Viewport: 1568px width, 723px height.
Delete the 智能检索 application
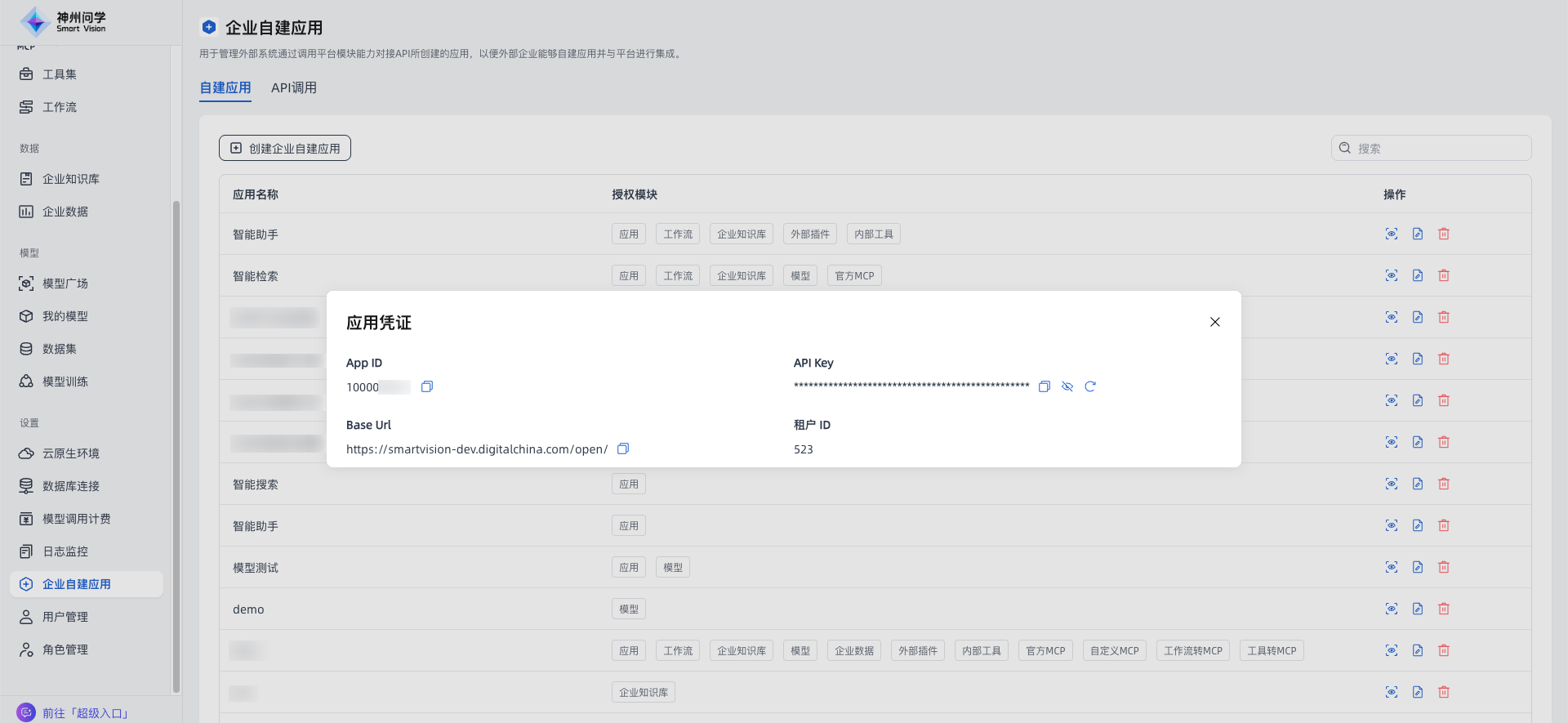[1443, 275]
